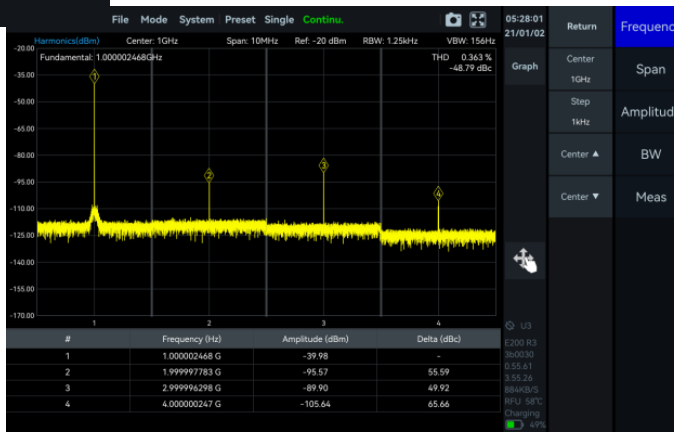The width and height of the screenshot is (693, 438).
Task: Click the Preset menu item
Action: 240,20
